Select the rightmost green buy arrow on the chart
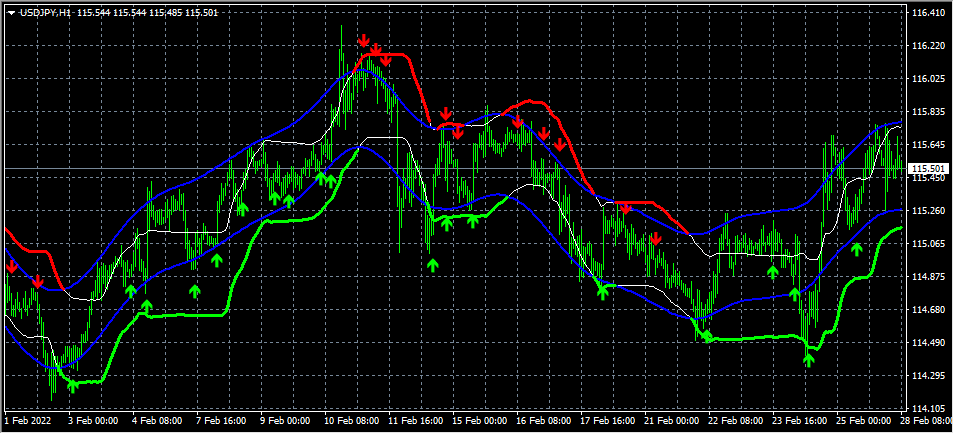Viewport: 954px width, 434px height. pyautogui.click(x=857, y=248)
